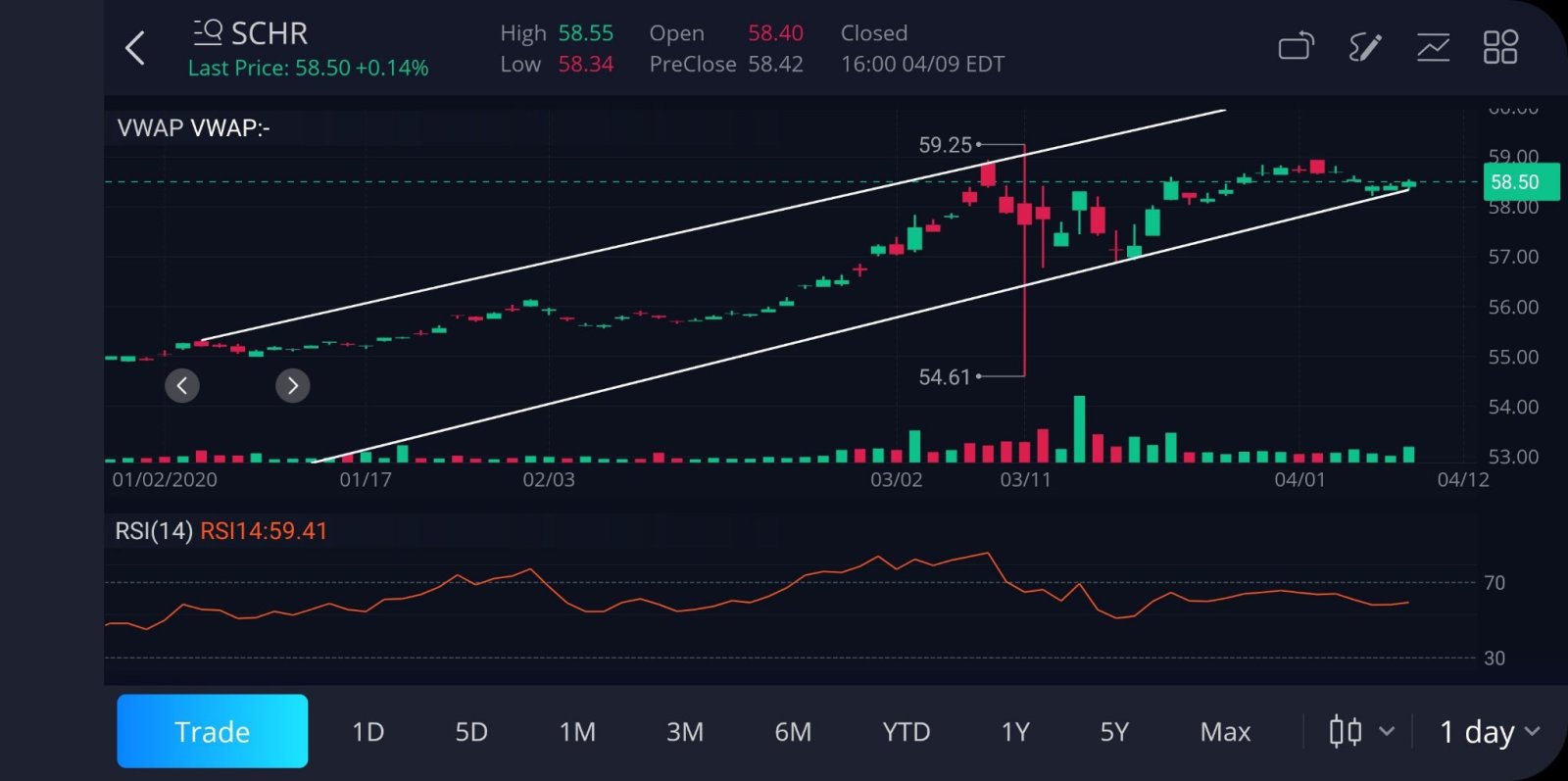Open the candlestick chart type selector
The image size is (1568, 781).
(1361, 731)
